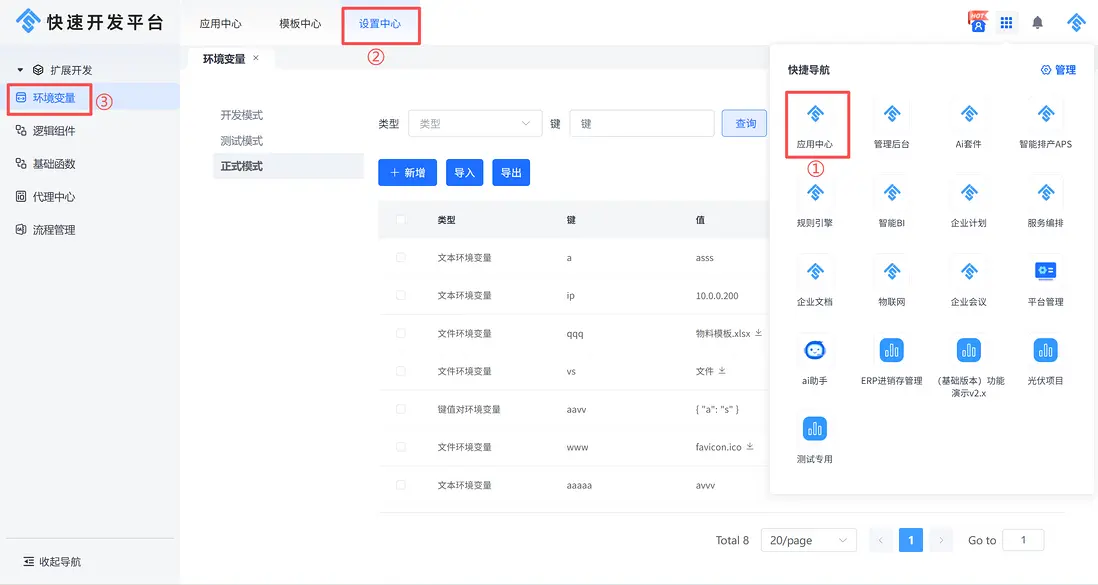
Task: Open 流程管理 in the sidebar
Action: [54, 230]
